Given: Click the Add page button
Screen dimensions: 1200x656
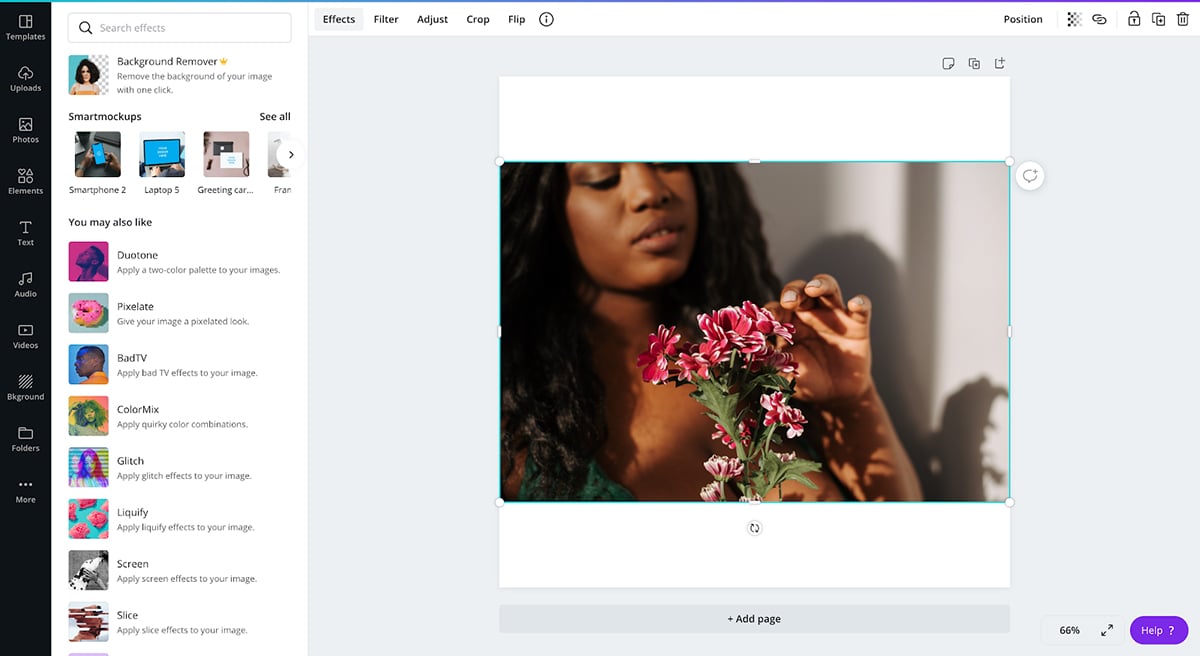Looking at the screenshot, I should click(x=754, y=619).
